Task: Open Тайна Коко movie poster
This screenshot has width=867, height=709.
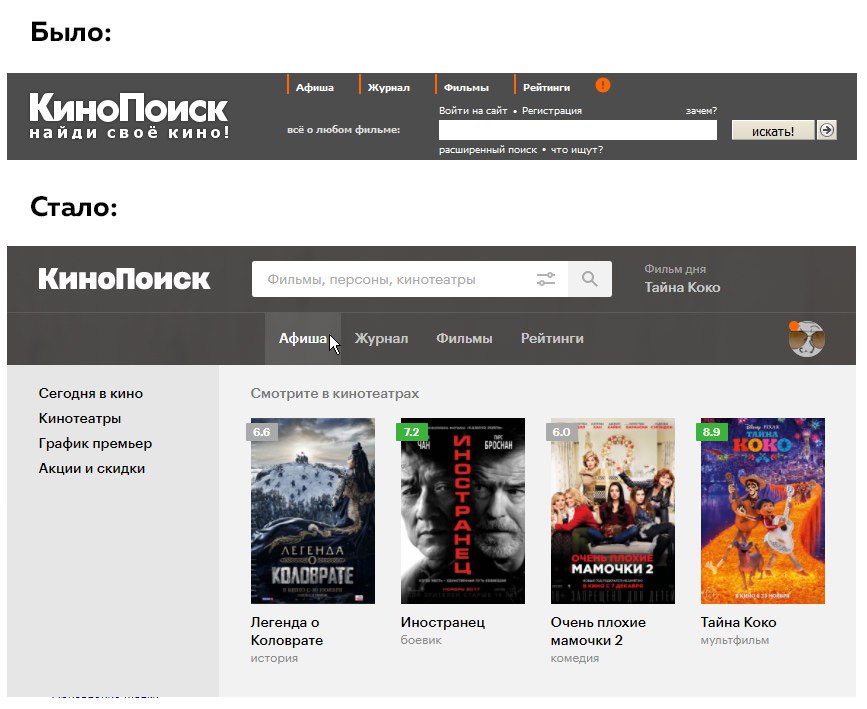Action: 762,511
